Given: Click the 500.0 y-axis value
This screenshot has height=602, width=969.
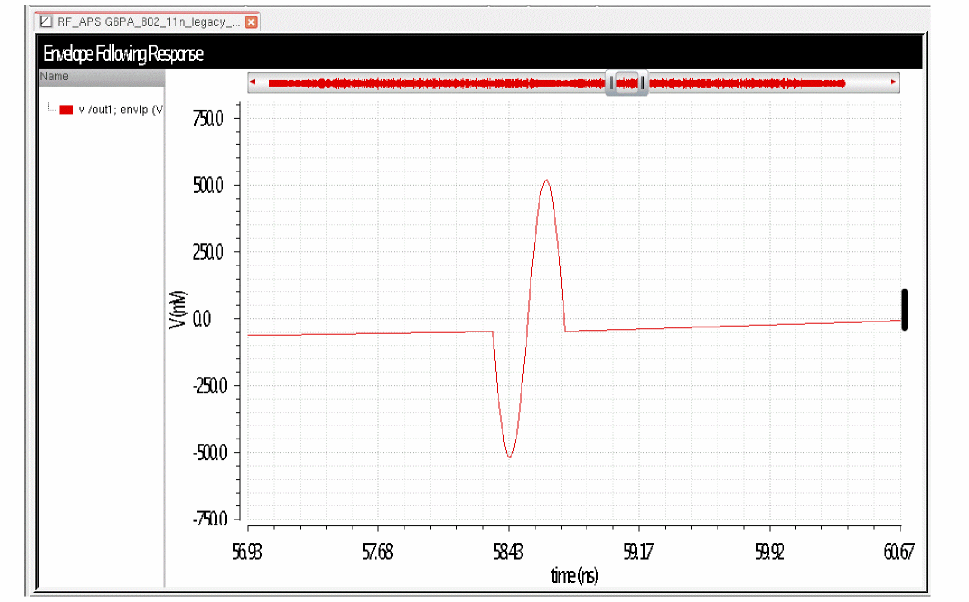Looking at the screenshot, I should 208,185.
